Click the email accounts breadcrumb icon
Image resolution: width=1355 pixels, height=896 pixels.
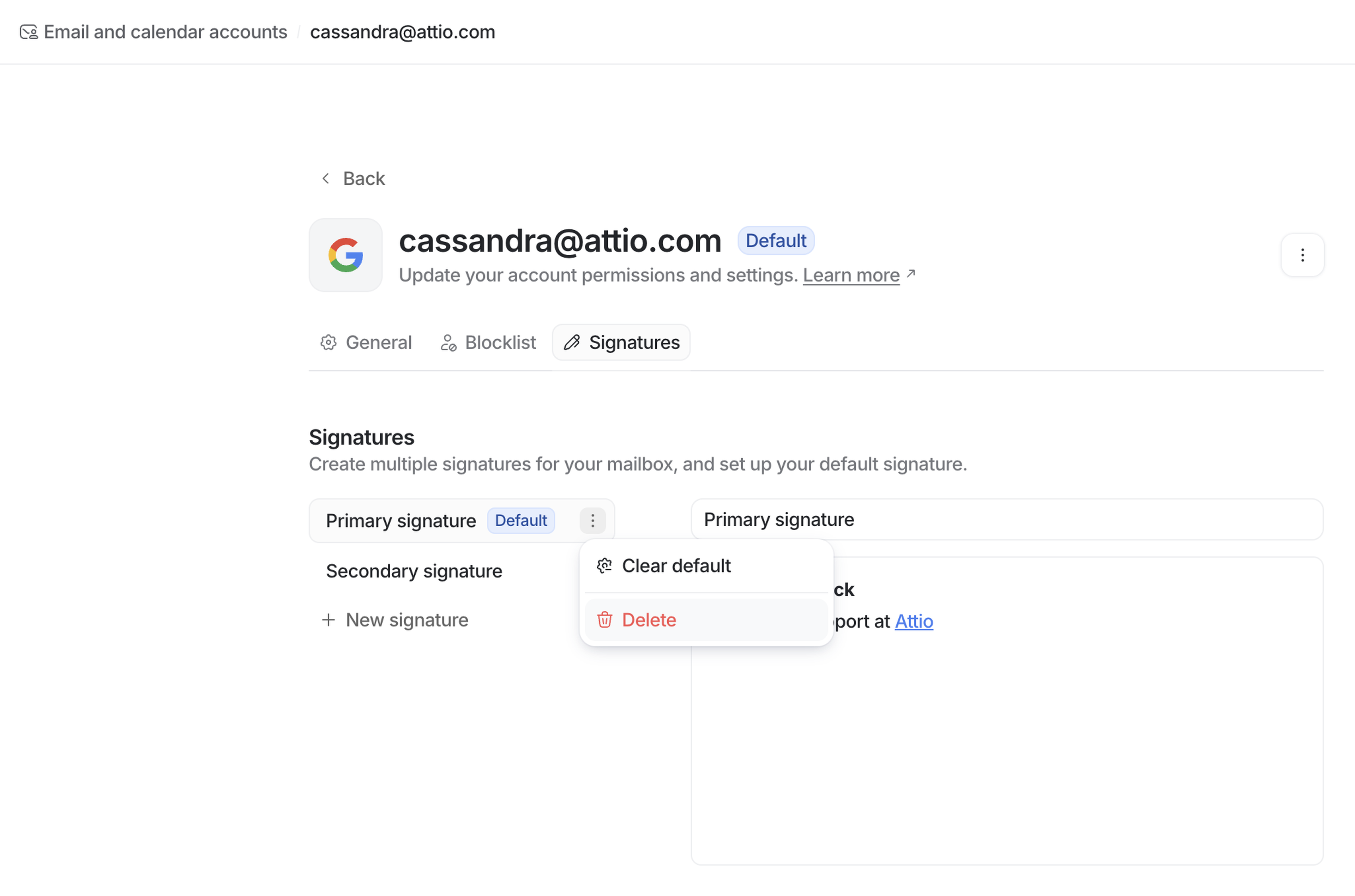coord(29,32)
